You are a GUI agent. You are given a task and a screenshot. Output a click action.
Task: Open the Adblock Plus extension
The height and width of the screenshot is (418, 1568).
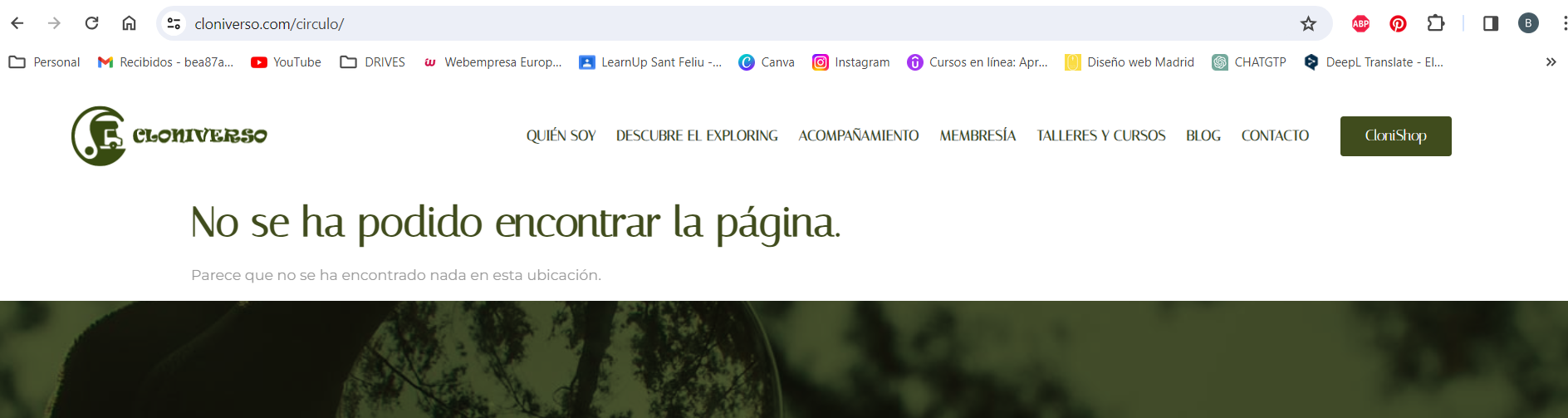click(x=1360, y=23)
